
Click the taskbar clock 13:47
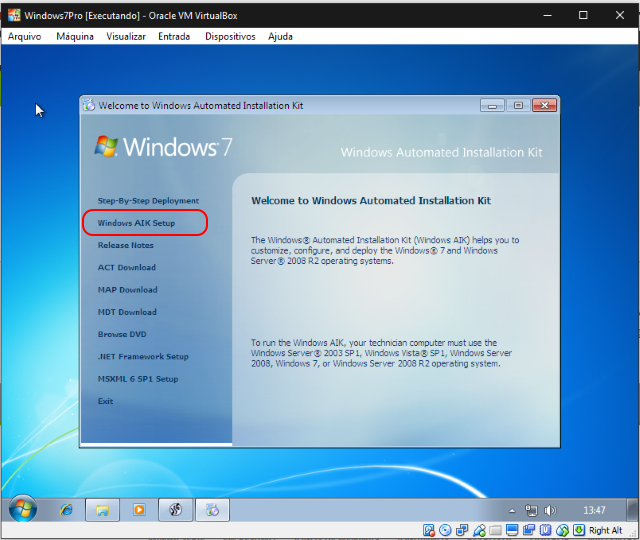coord(594,510)
